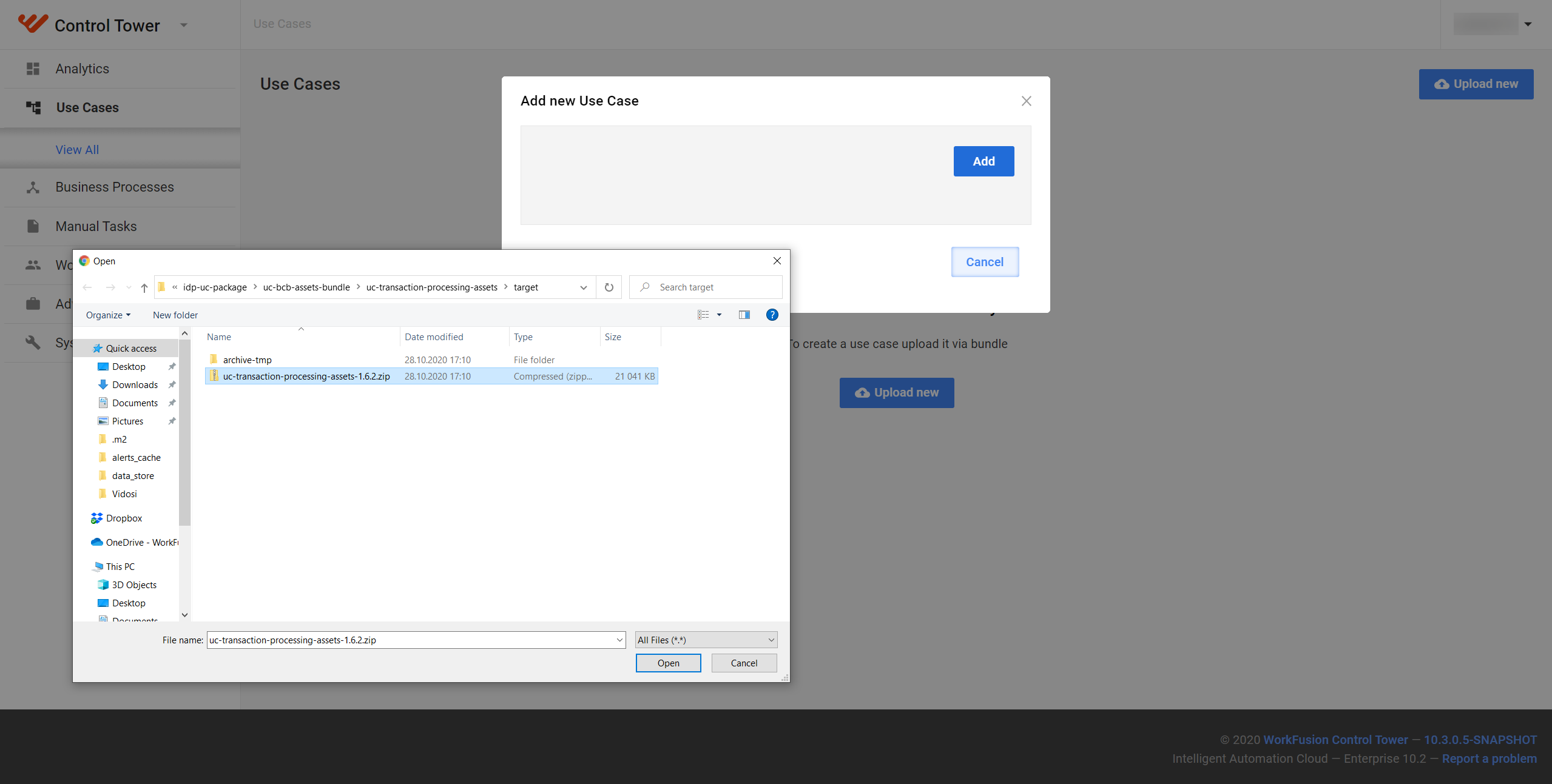Click the Dropbox icon in navigation pane

tap(96, 518)
